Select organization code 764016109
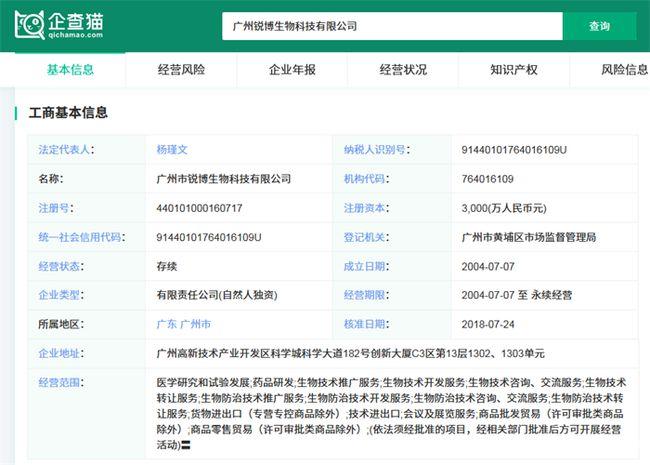Screen dimensions: 650x465 pos(488,179)
